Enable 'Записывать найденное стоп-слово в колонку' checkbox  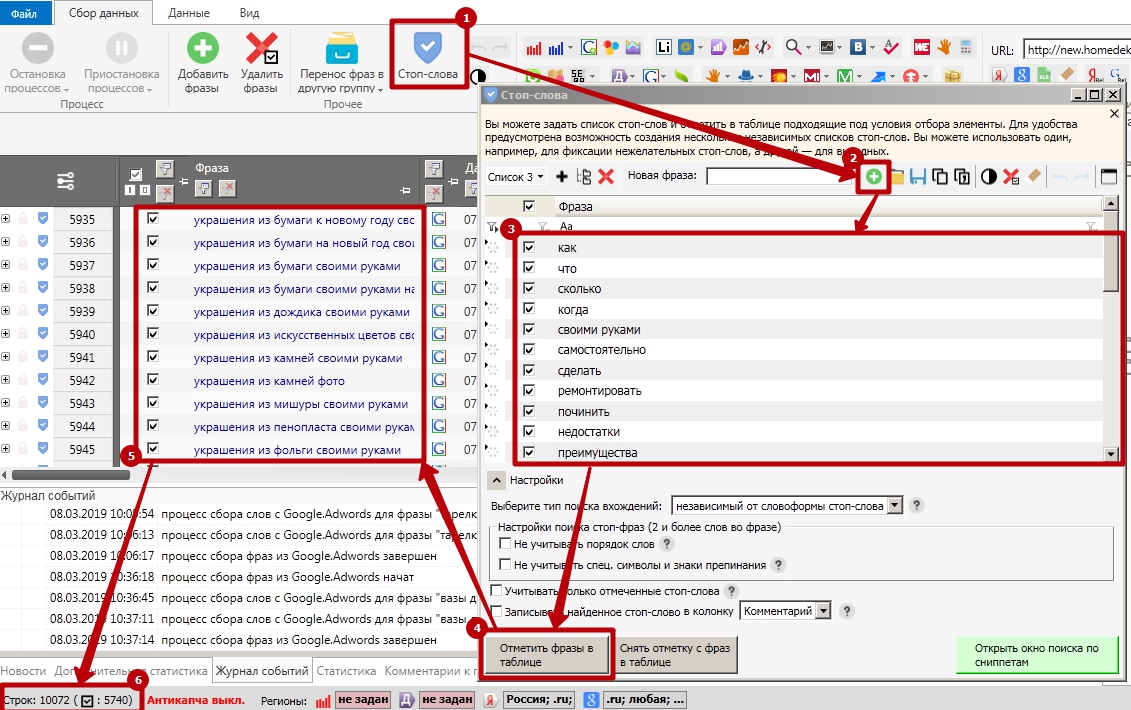496,611
